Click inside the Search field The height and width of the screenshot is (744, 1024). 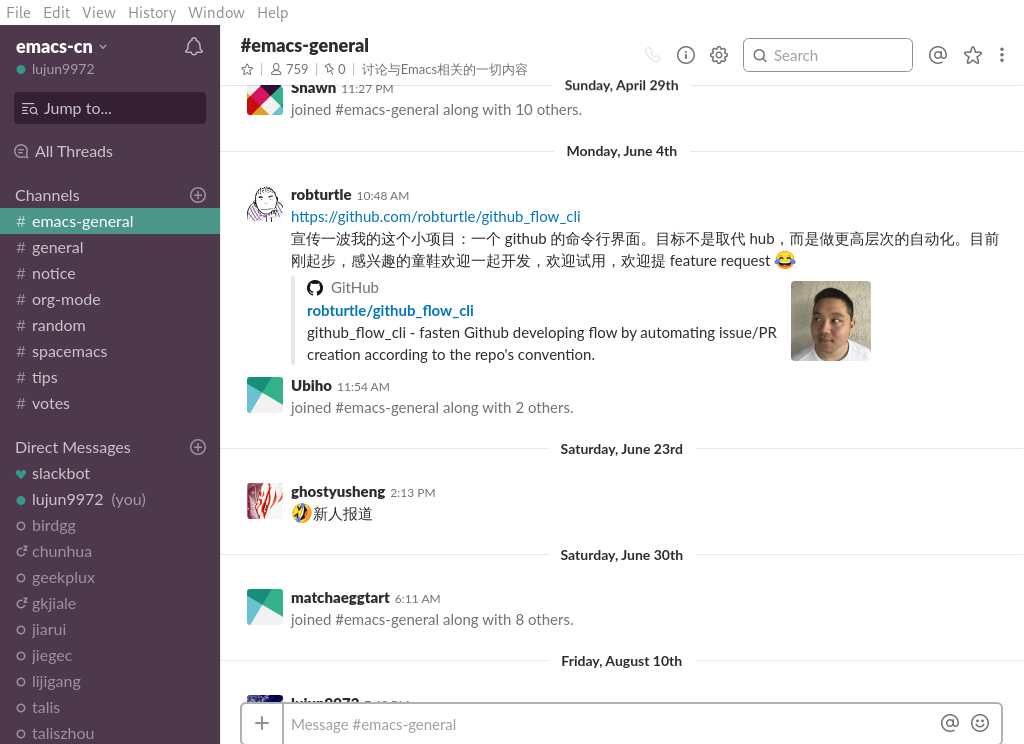tap(828, 55)
